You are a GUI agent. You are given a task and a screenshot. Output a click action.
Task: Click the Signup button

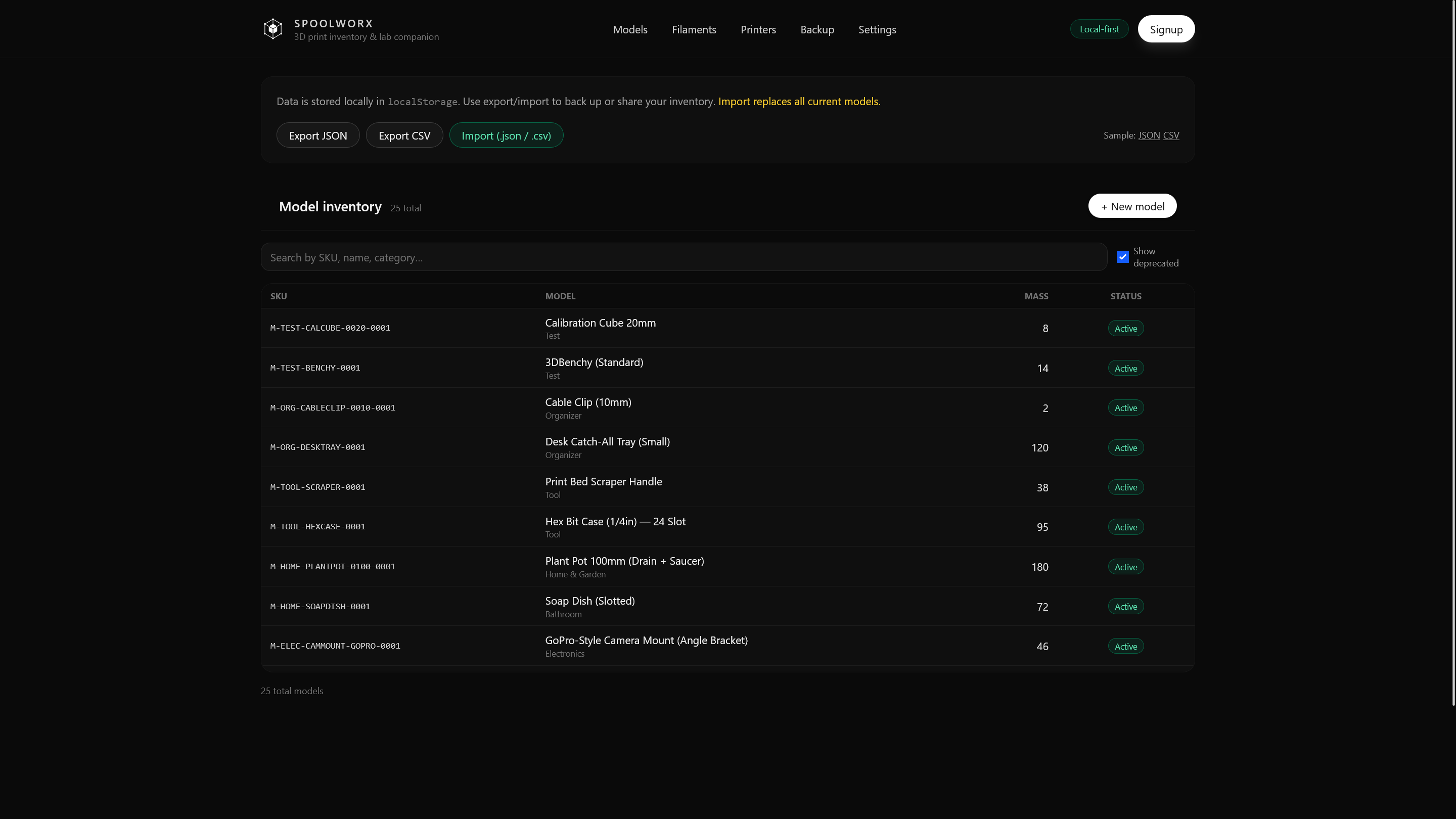[x=1165, y=29]
